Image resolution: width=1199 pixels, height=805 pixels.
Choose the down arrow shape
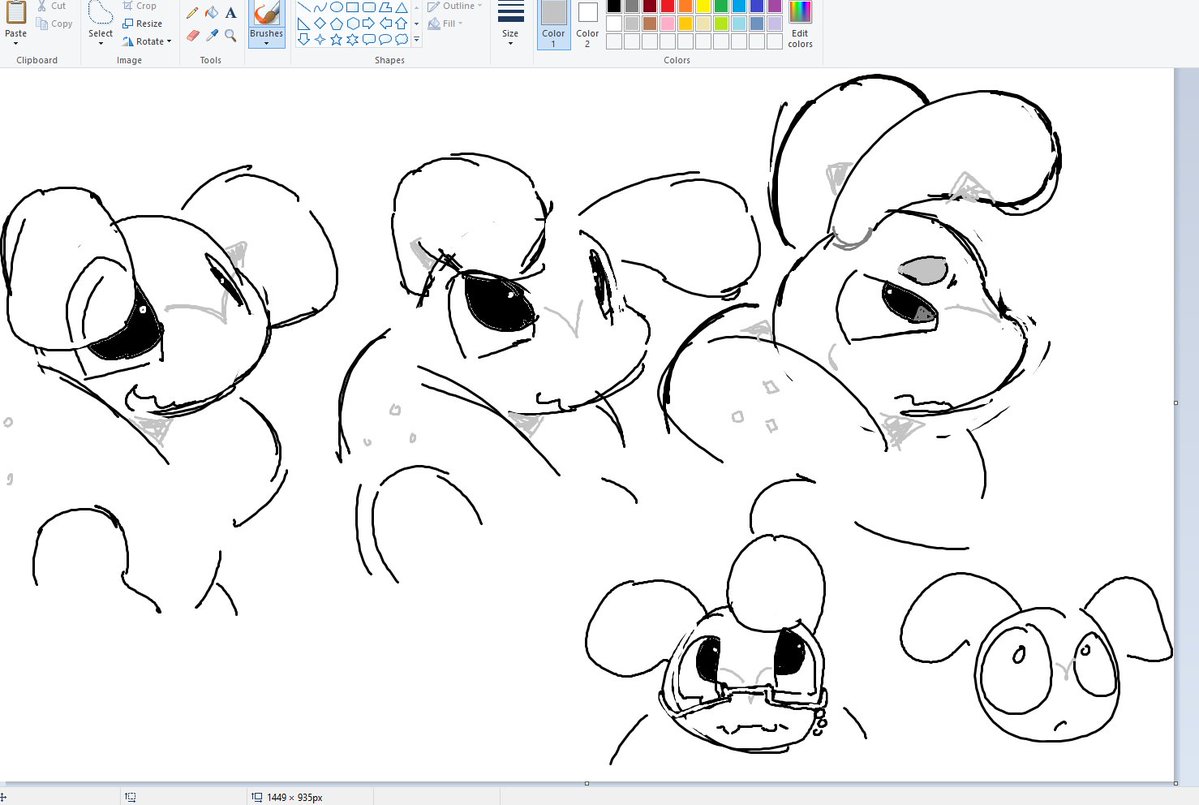point(304,39)
